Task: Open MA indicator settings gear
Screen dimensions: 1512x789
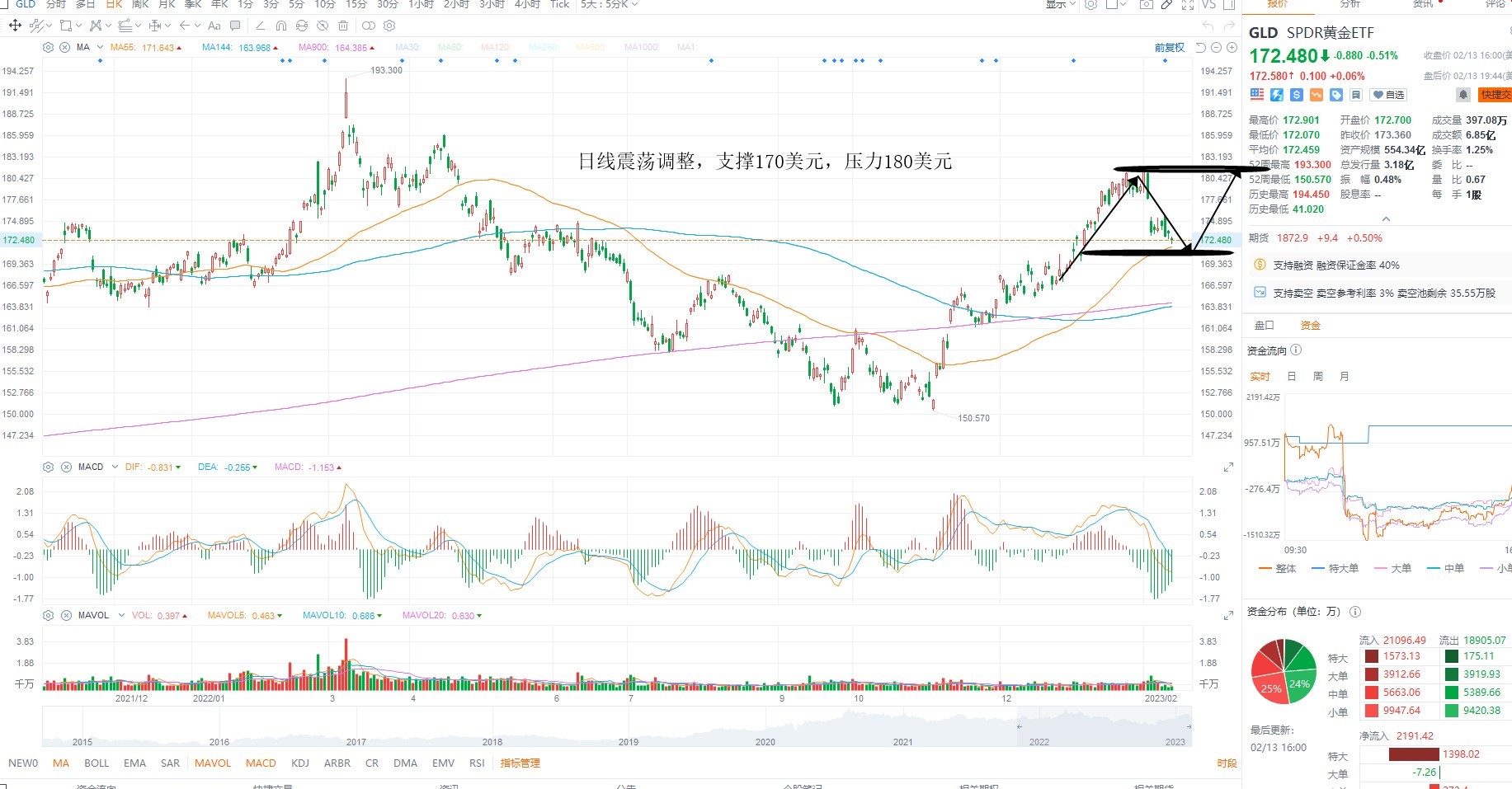Action: tap(48, 47)
